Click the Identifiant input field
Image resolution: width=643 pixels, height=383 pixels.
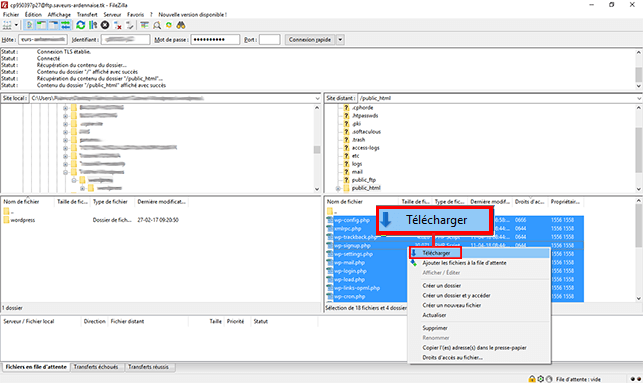[x=125, y=39]
